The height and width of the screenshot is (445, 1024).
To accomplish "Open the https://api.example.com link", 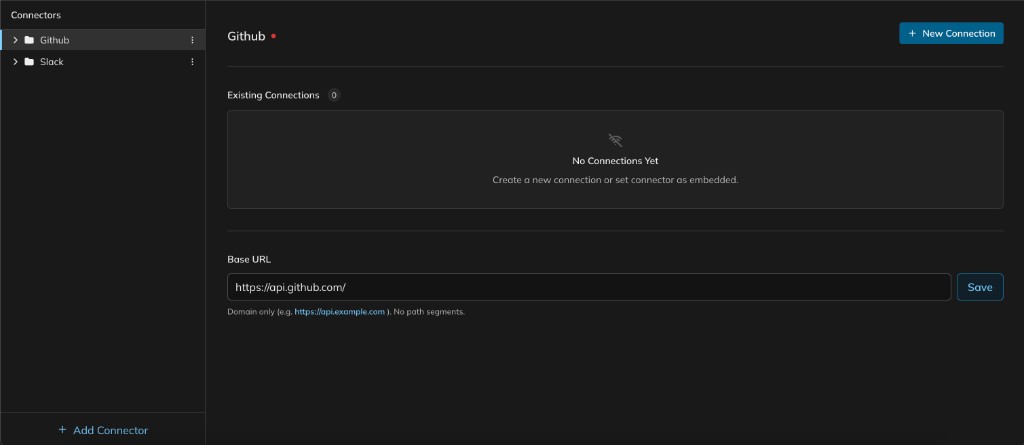I will [340, 312].
